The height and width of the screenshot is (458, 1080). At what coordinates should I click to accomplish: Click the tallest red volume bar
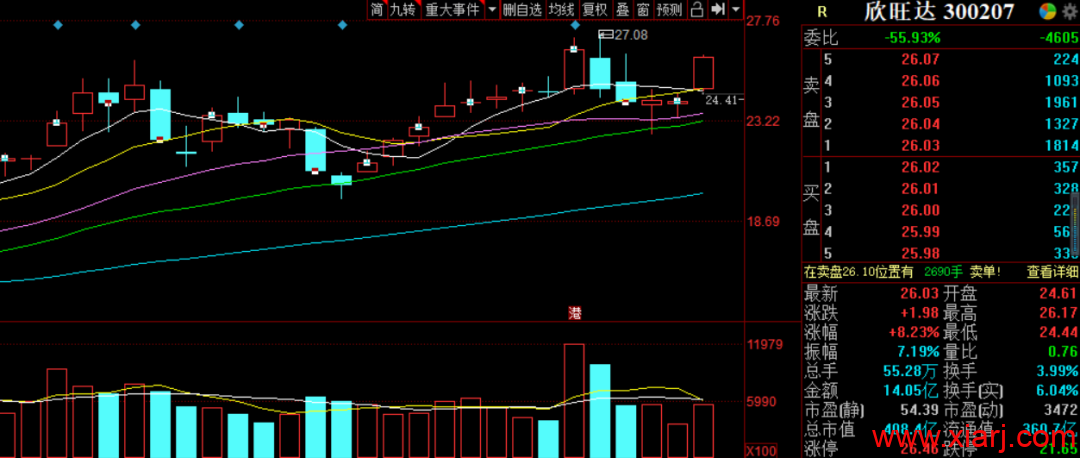[574, 400]
